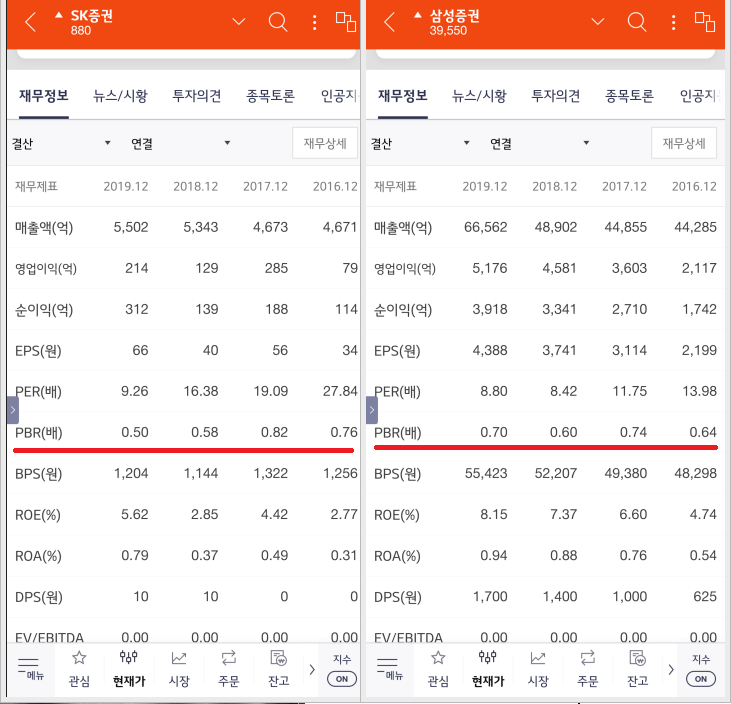This screenshot has height=704, width=731.
Task: Show more bottom-bar items on 삼성증권
Action: coord(671,669)
